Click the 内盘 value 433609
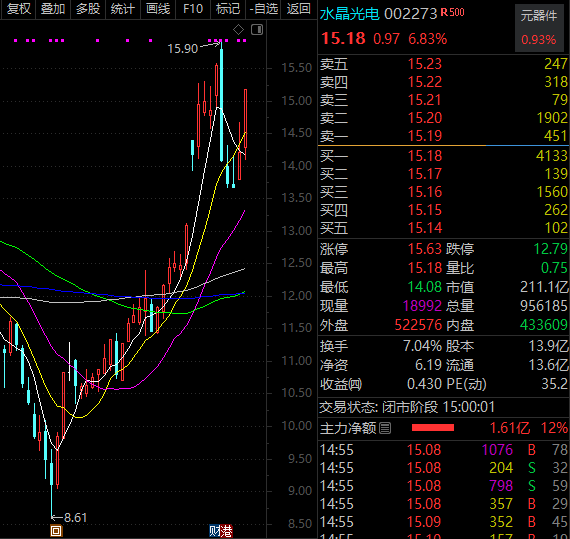This screenshot has height=539, width=570. tap(543, 325)
